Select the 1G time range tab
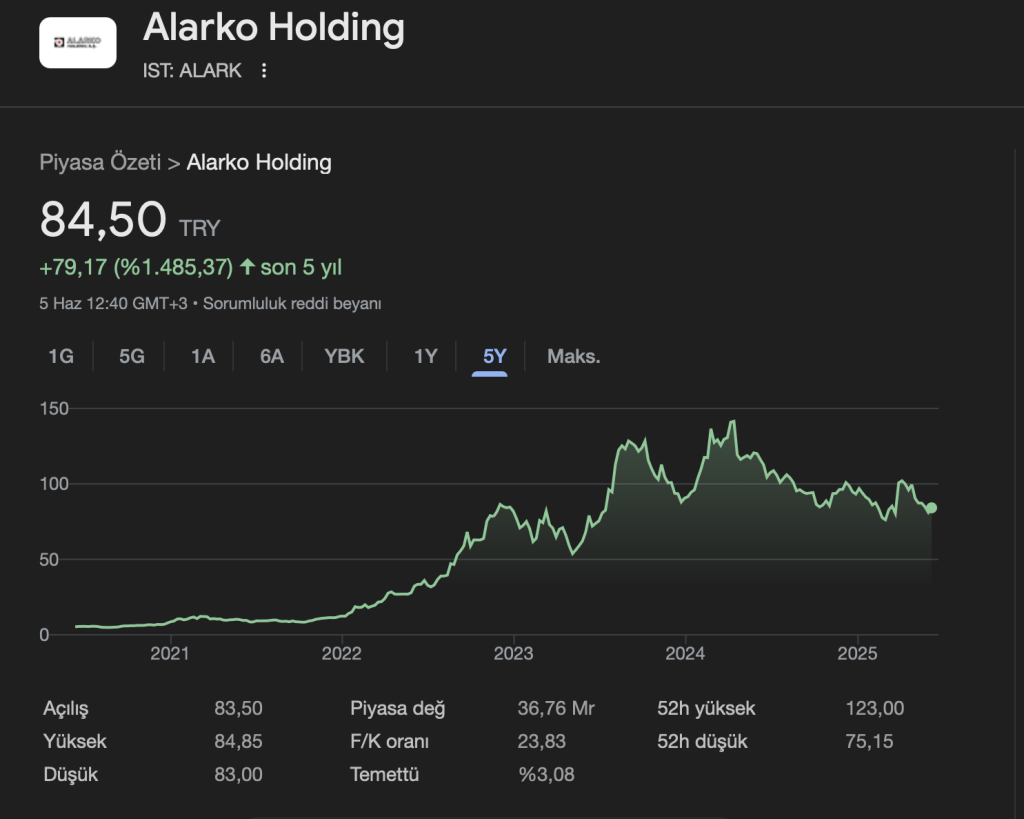The height and width of the screenshot is (819, 1024). click(61, 356)
